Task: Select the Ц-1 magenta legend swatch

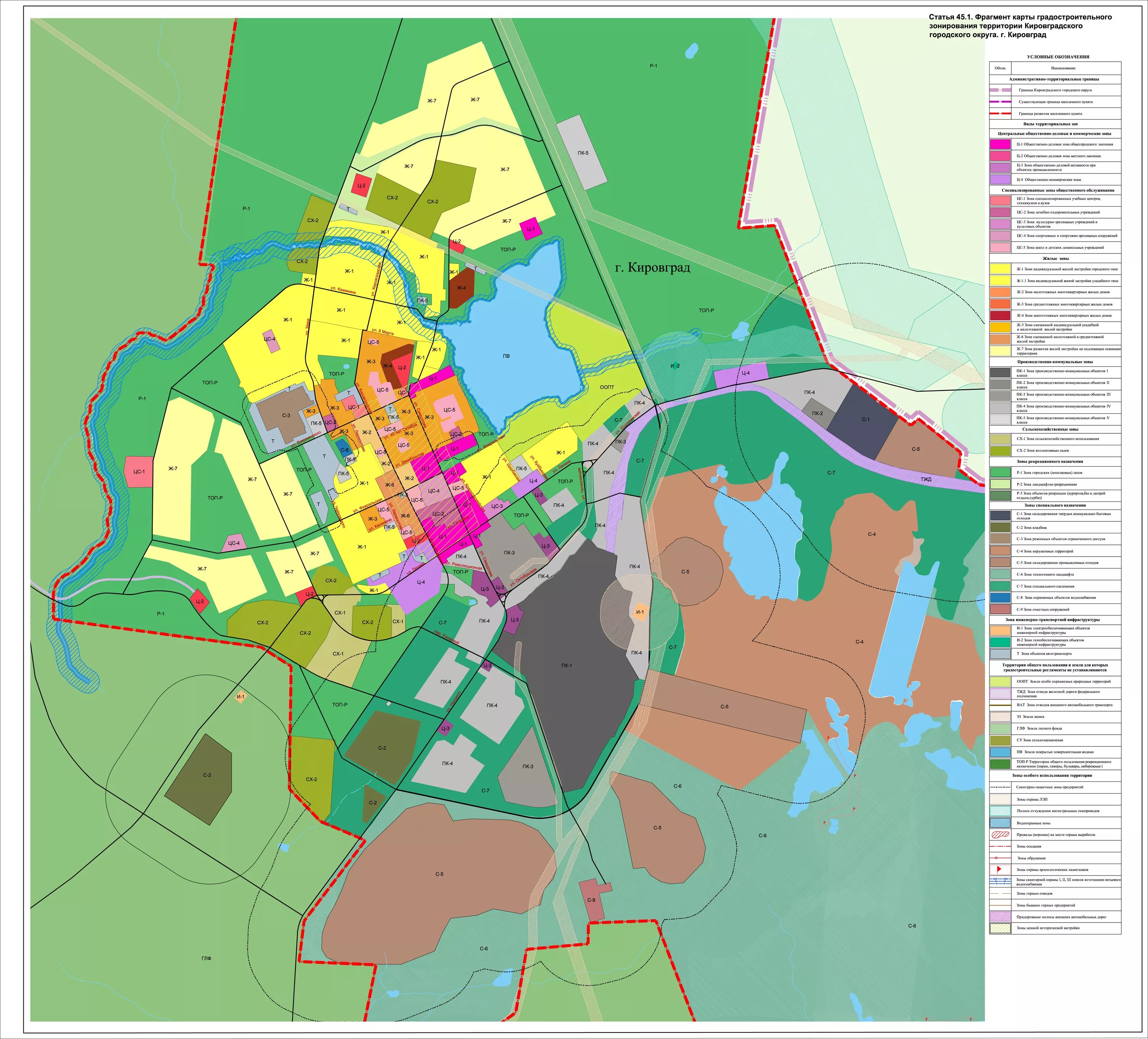Action: pyautogui.click(x=1000, y=144)
